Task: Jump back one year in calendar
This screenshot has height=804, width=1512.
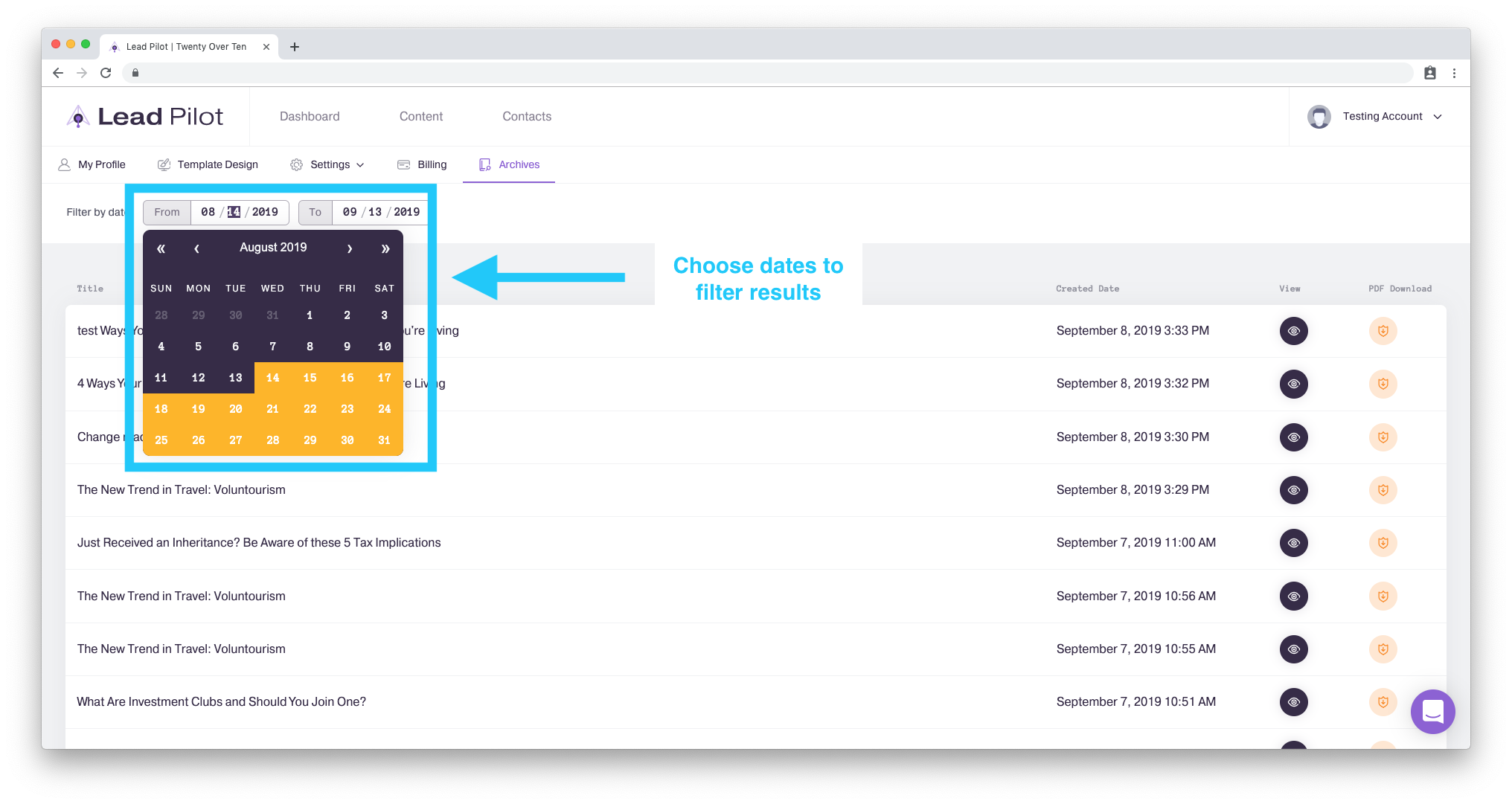Action: click(161, 248)
